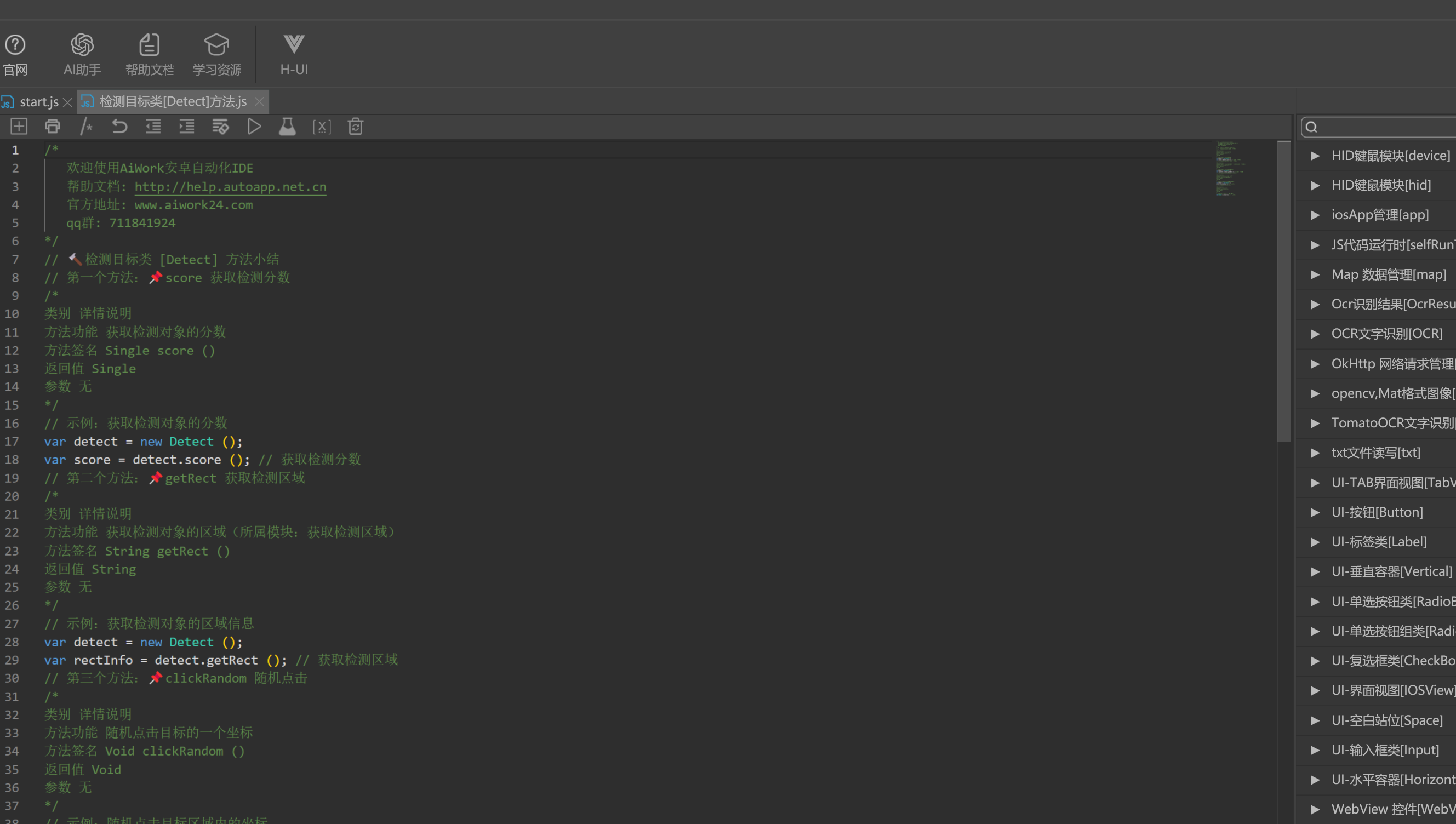Toggle comment with the /* icon
Screen dimensions: 1456x824
pyautogui.click(x=86, y=126)
